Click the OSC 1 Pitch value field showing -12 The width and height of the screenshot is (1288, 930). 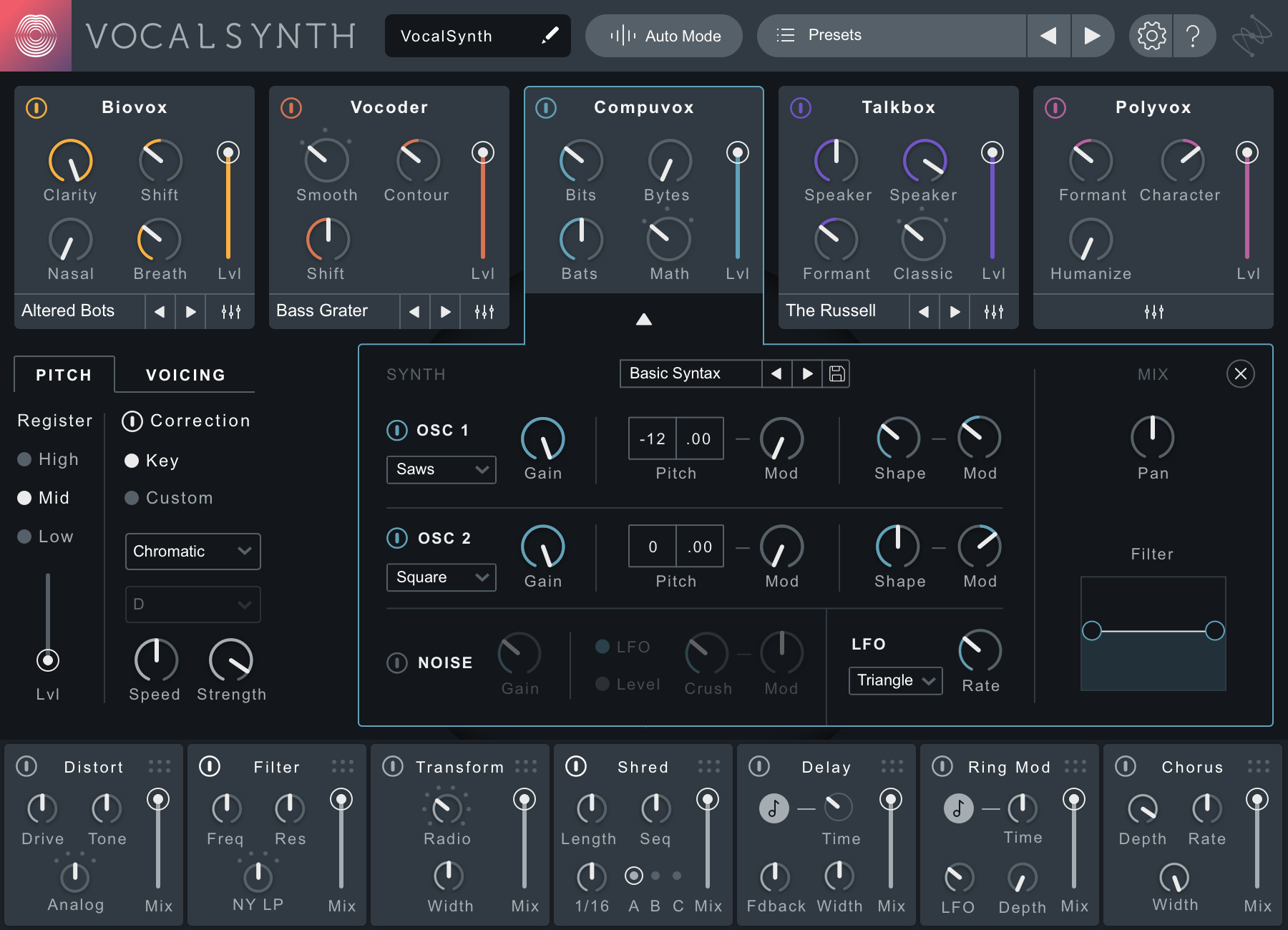click(x=651, y=438)
